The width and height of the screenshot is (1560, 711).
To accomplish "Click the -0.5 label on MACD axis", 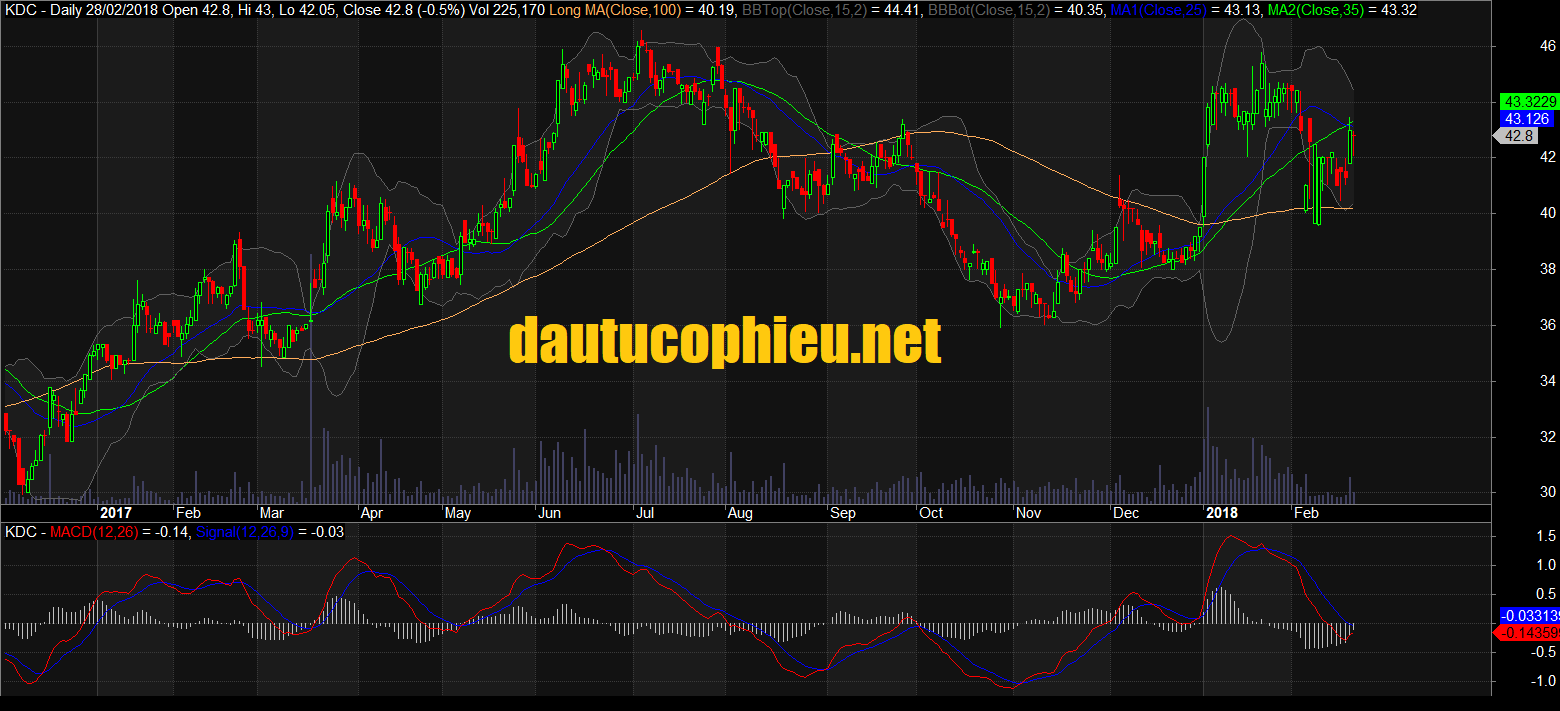I will tap(1543, 652).
